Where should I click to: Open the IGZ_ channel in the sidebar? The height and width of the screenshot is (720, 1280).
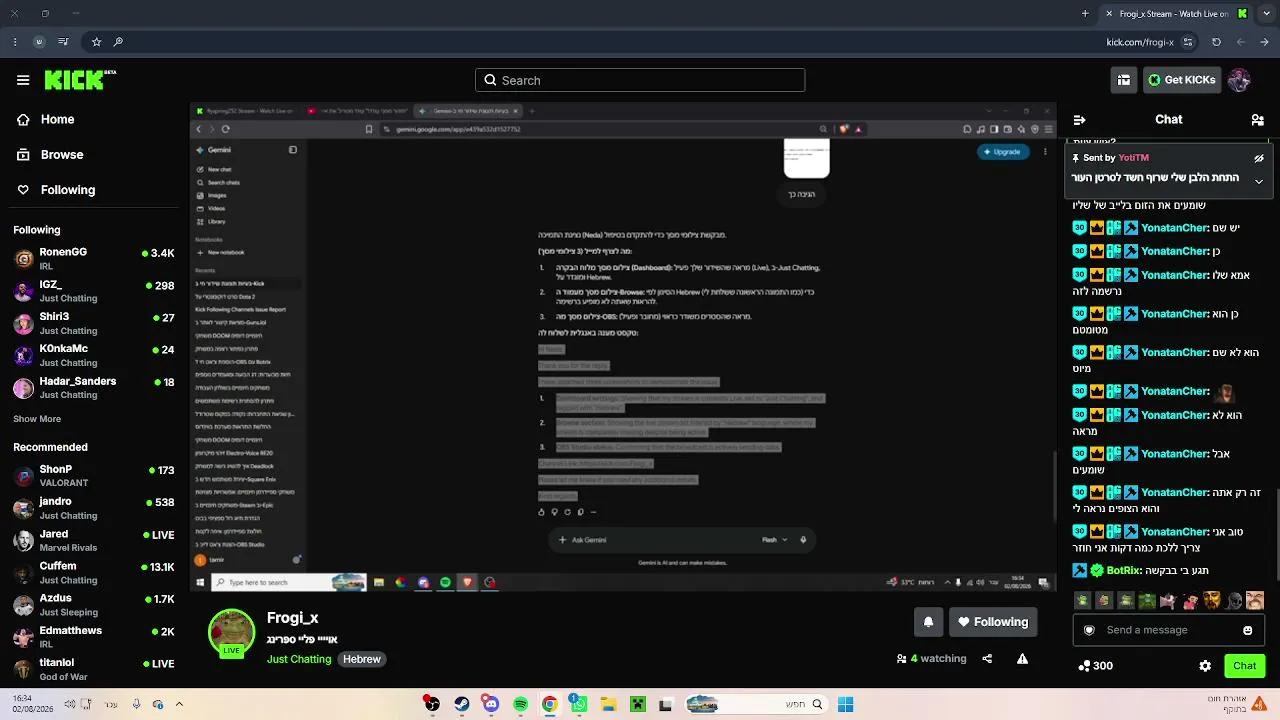click(x=95, y=291)
